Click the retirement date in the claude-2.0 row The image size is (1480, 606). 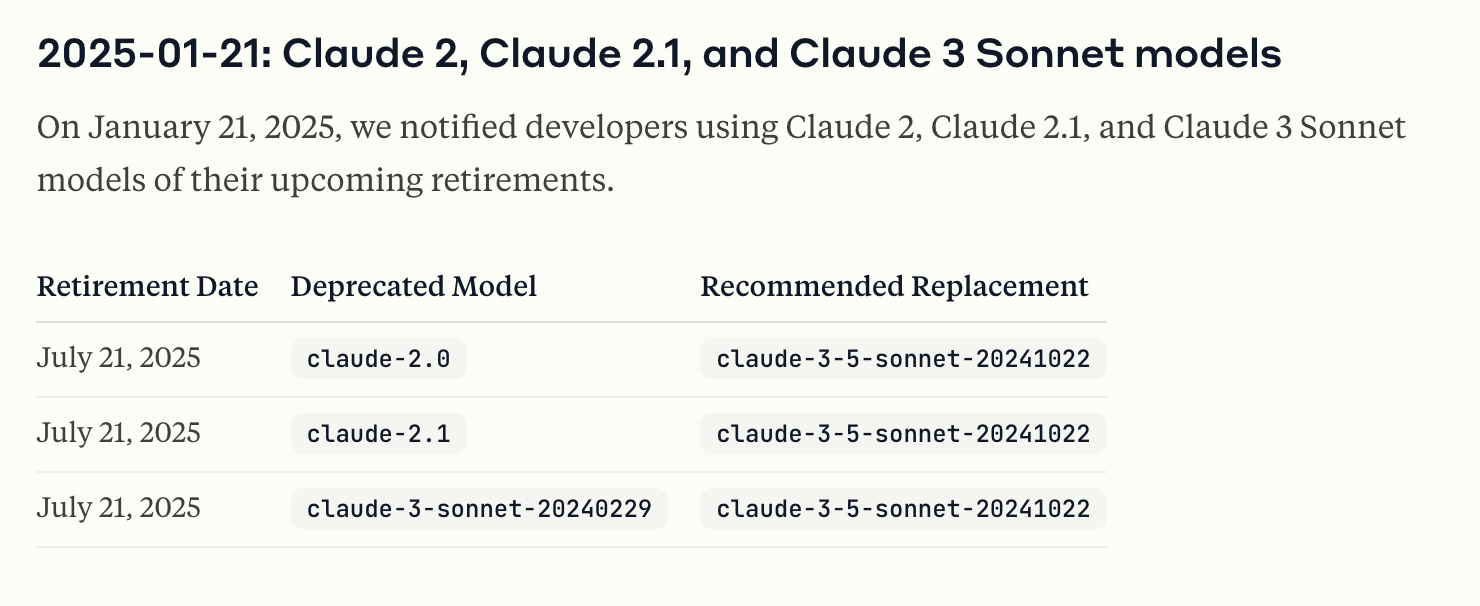pyautogui.click(x=119, y=358)
